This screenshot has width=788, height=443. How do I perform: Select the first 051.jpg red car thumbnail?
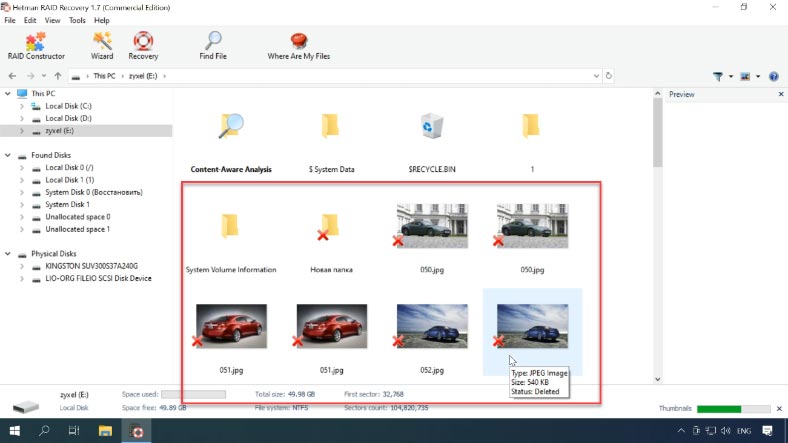(231, 326)
